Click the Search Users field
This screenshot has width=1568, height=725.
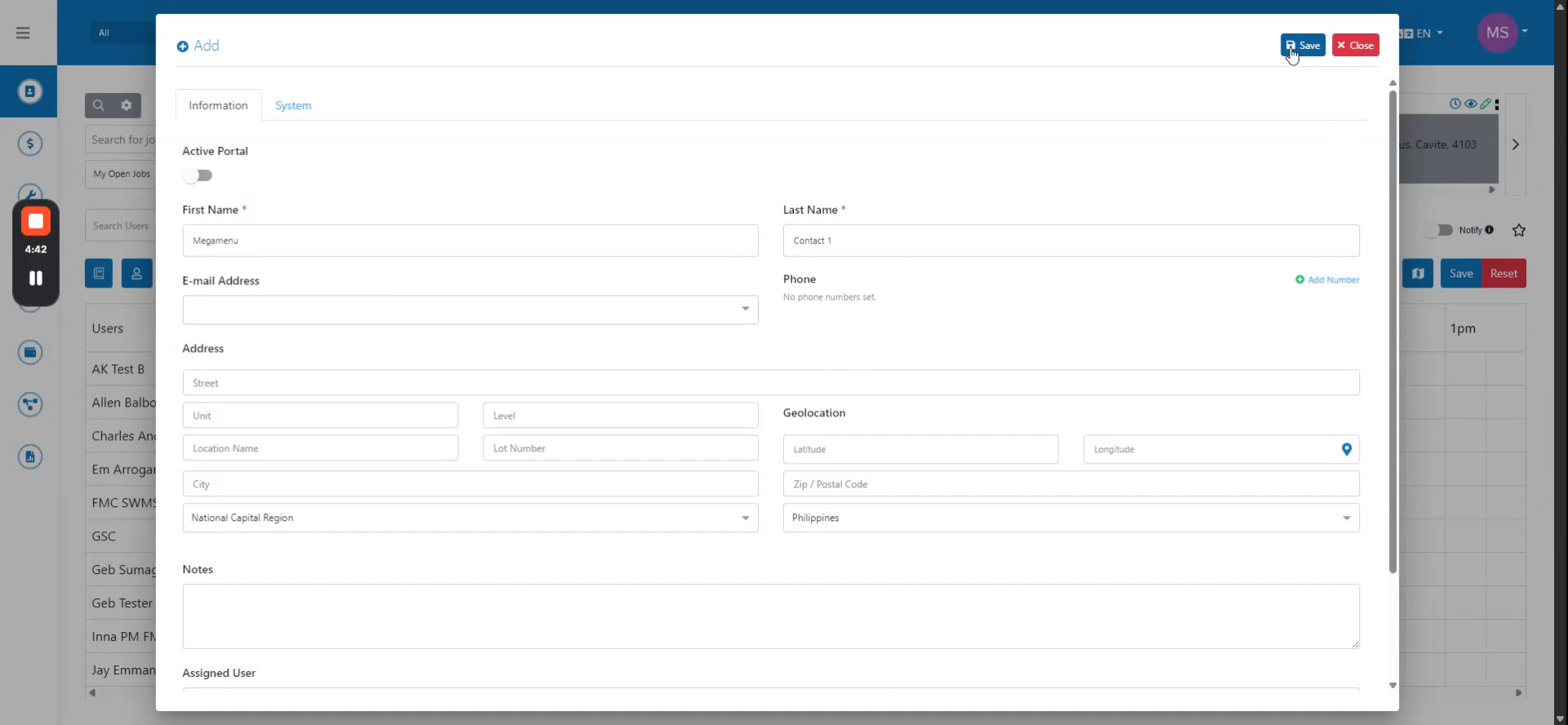click(121, 226)
